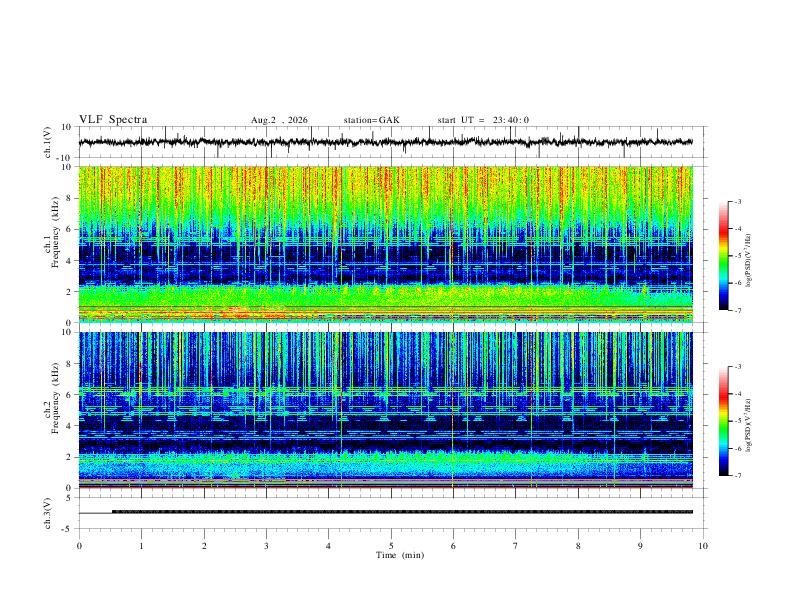The width and height of the screenshot is (792, 612).
Task: Click the ch.1 waveform trace panel
Action: click(385, 142)
